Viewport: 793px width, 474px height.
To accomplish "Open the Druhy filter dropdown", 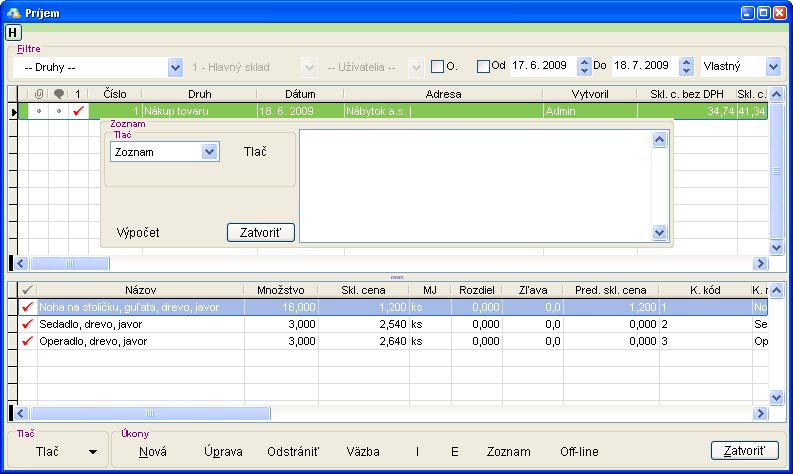I will click(175, 67).
